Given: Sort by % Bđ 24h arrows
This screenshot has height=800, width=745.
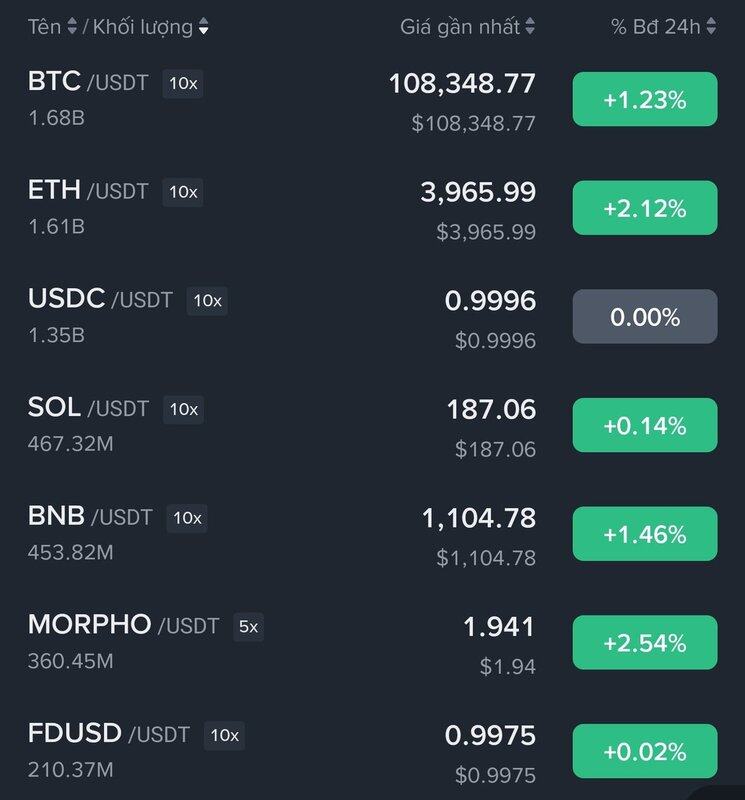Looking at the screenshot, I should coord(711,28).
